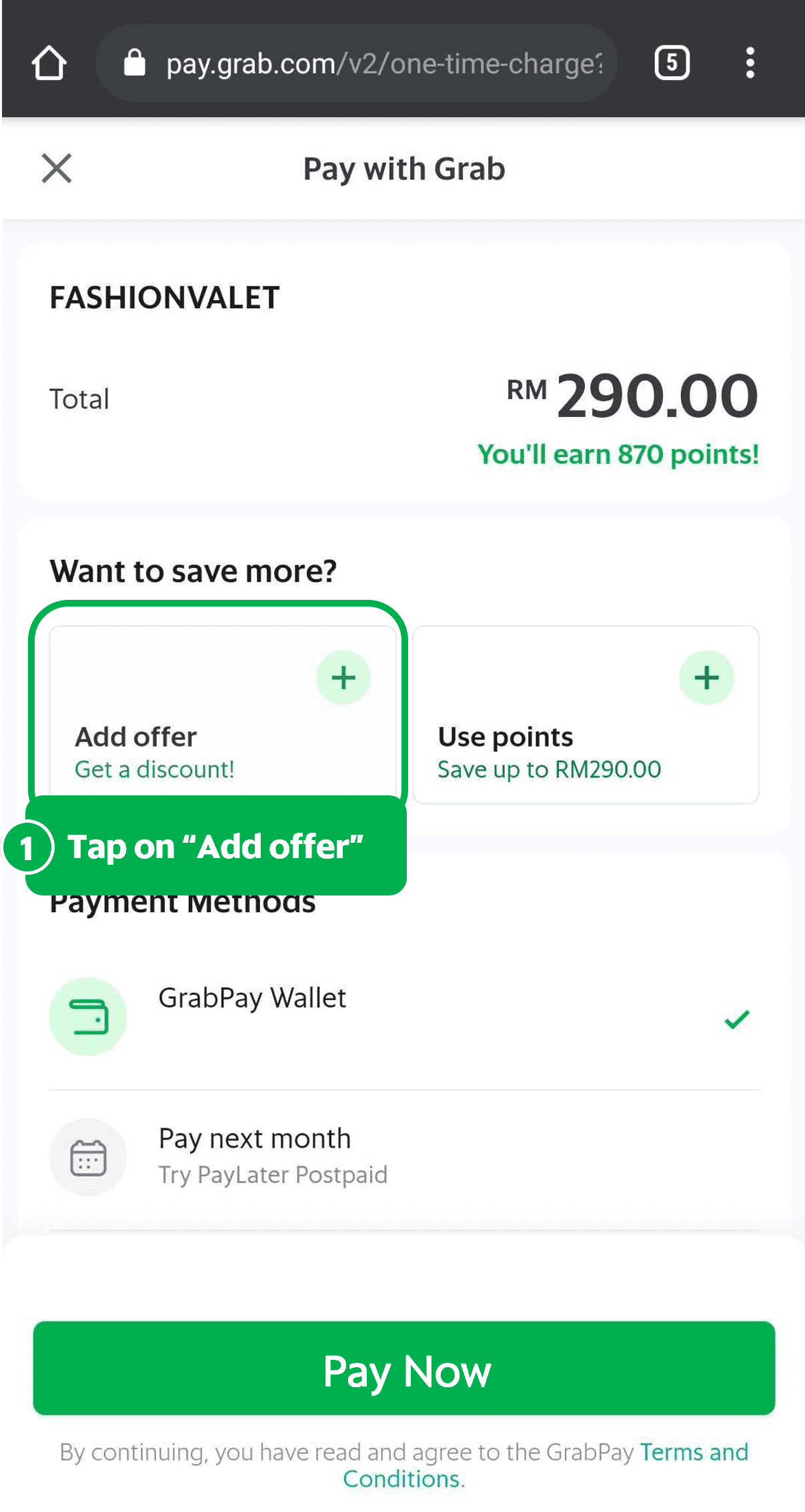
Task: Tap the calendar icon for Pay next month
Action: 87,1158
